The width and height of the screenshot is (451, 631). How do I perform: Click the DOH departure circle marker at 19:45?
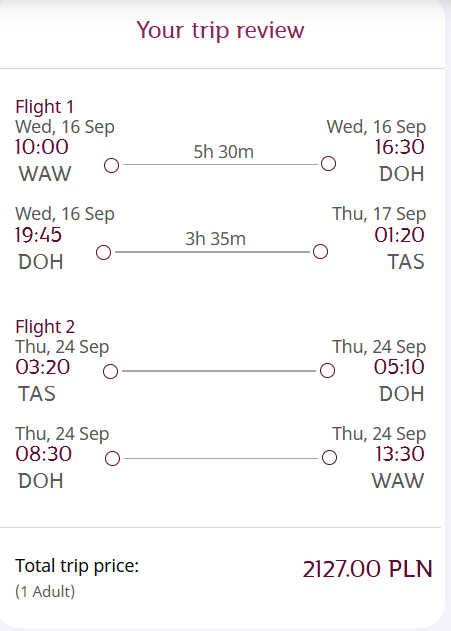103,253
